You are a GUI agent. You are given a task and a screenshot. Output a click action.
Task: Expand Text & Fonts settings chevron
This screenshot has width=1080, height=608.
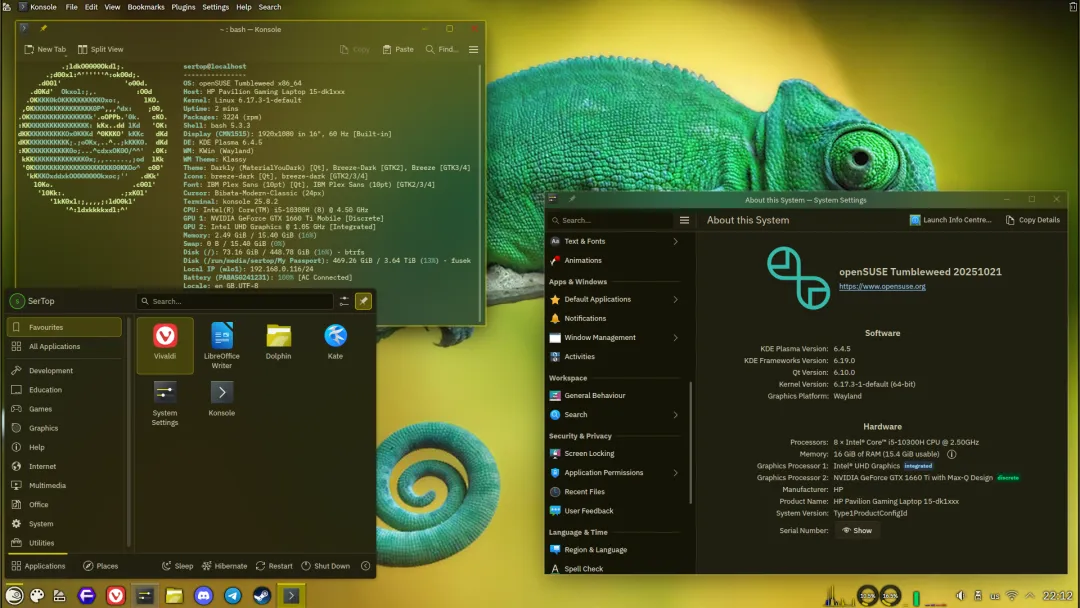[676, 242]
